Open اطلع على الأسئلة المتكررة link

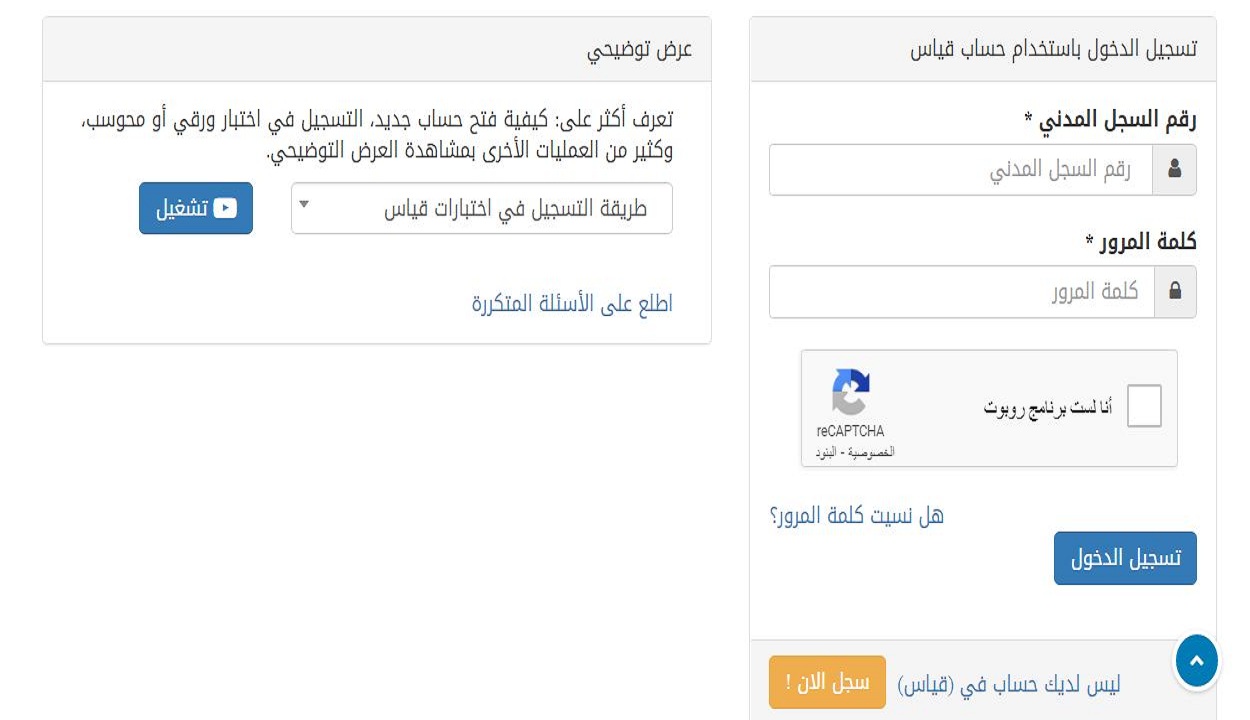click(x=572, y=304)
